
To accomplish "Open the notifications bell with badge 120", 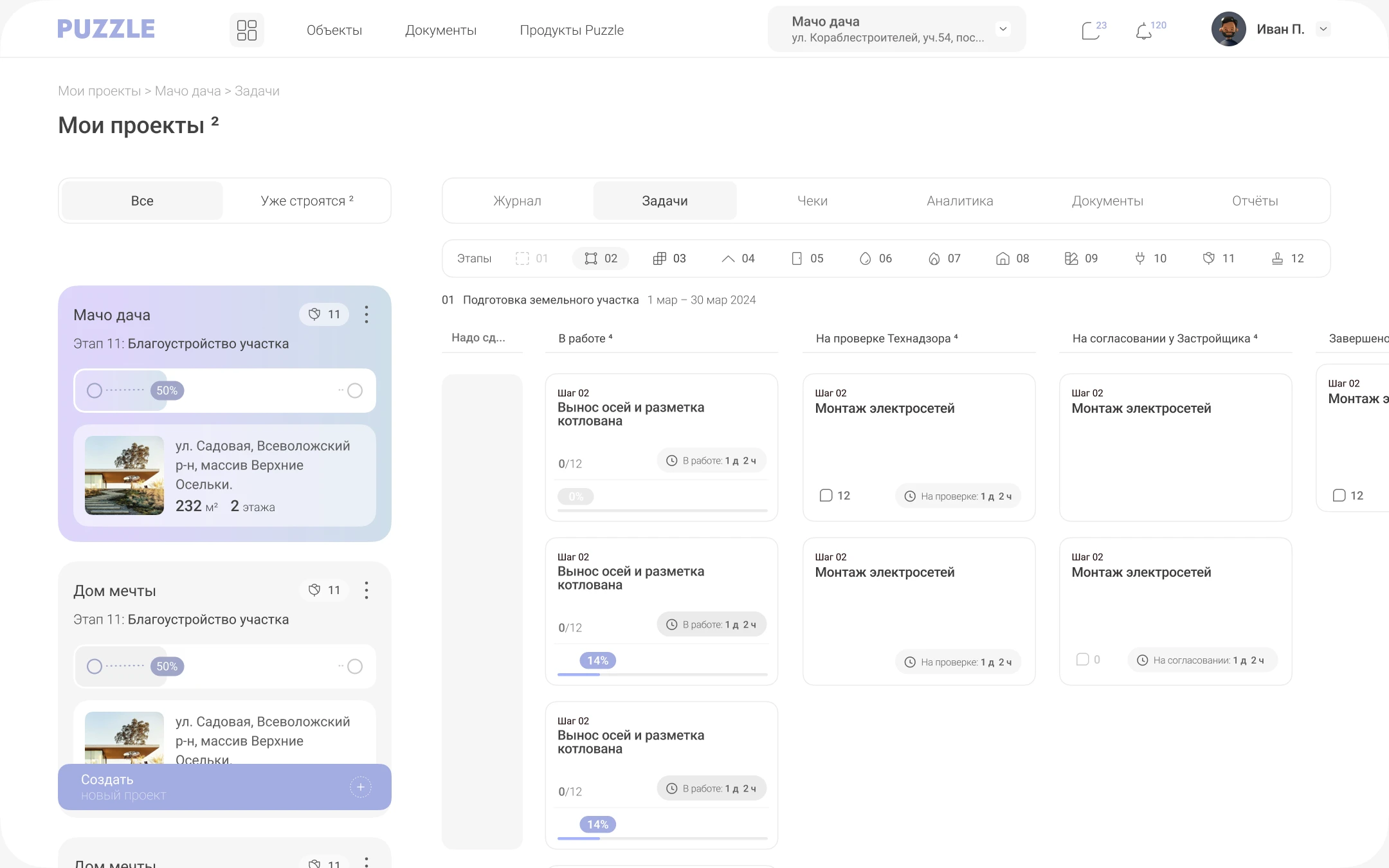I will [x=1143, y=31].
